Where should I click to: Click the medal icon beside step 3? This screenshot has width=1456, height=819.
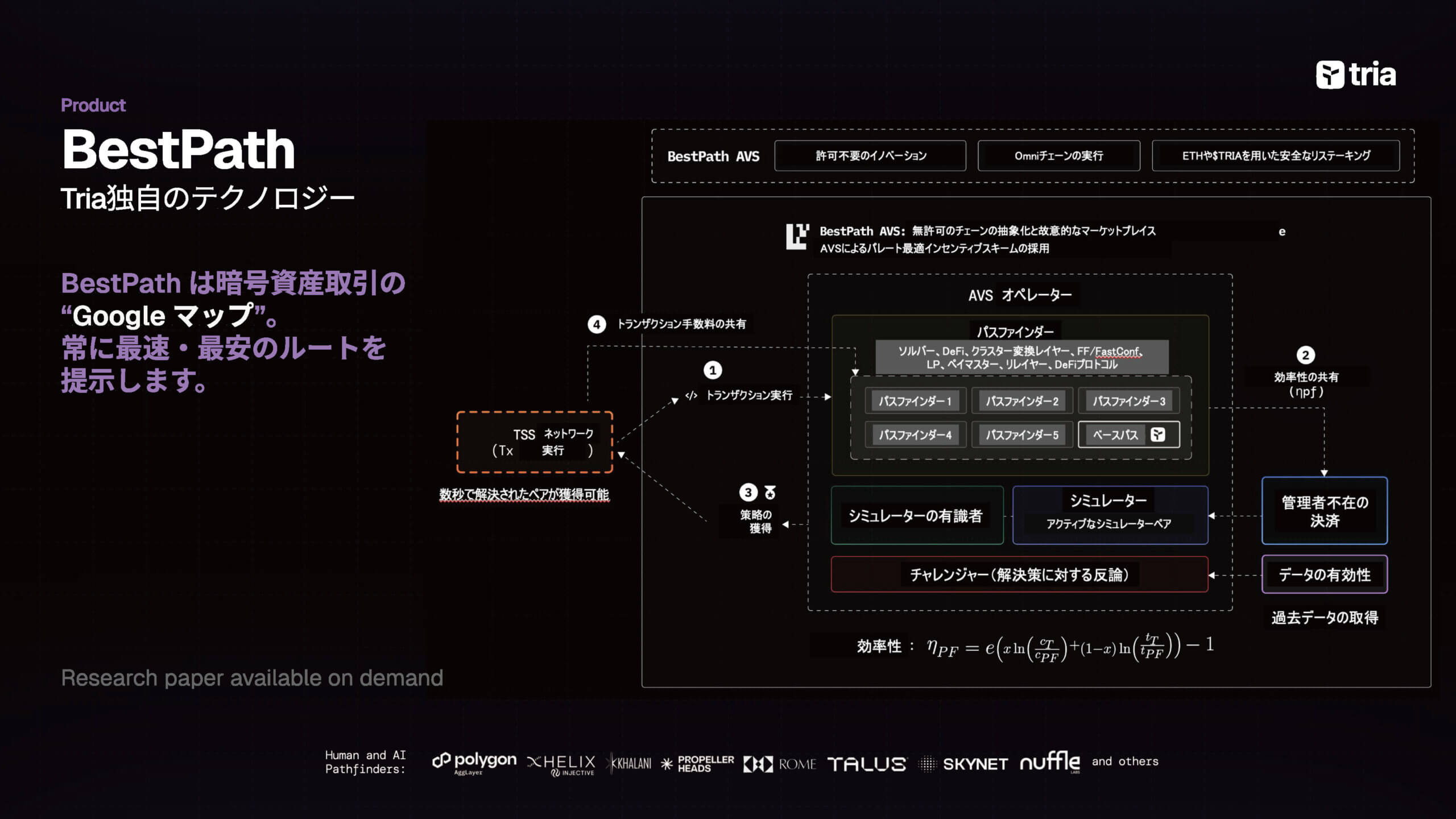click(770, 492)
